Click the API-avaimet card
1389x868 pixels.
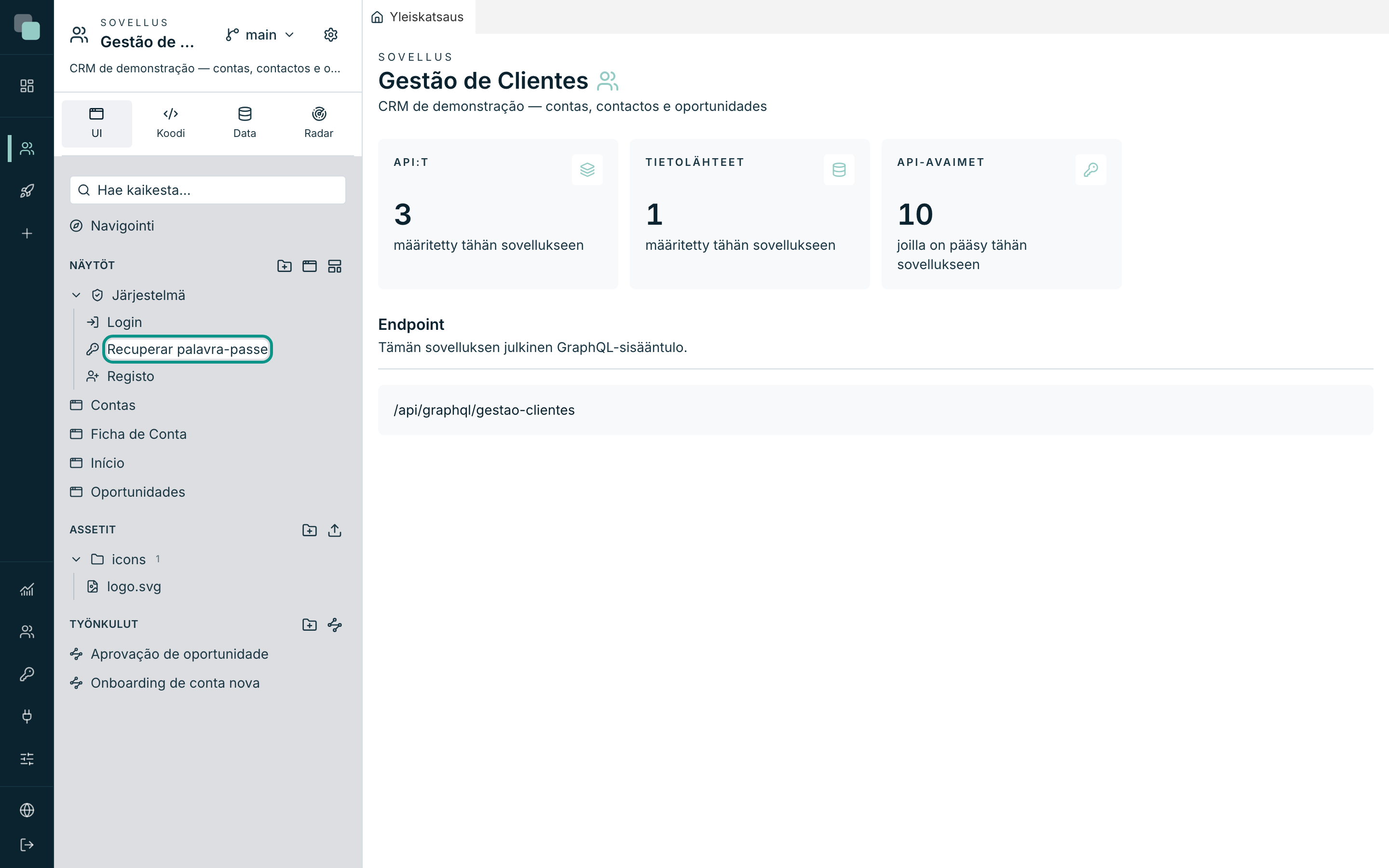(x=1001, y=214)
